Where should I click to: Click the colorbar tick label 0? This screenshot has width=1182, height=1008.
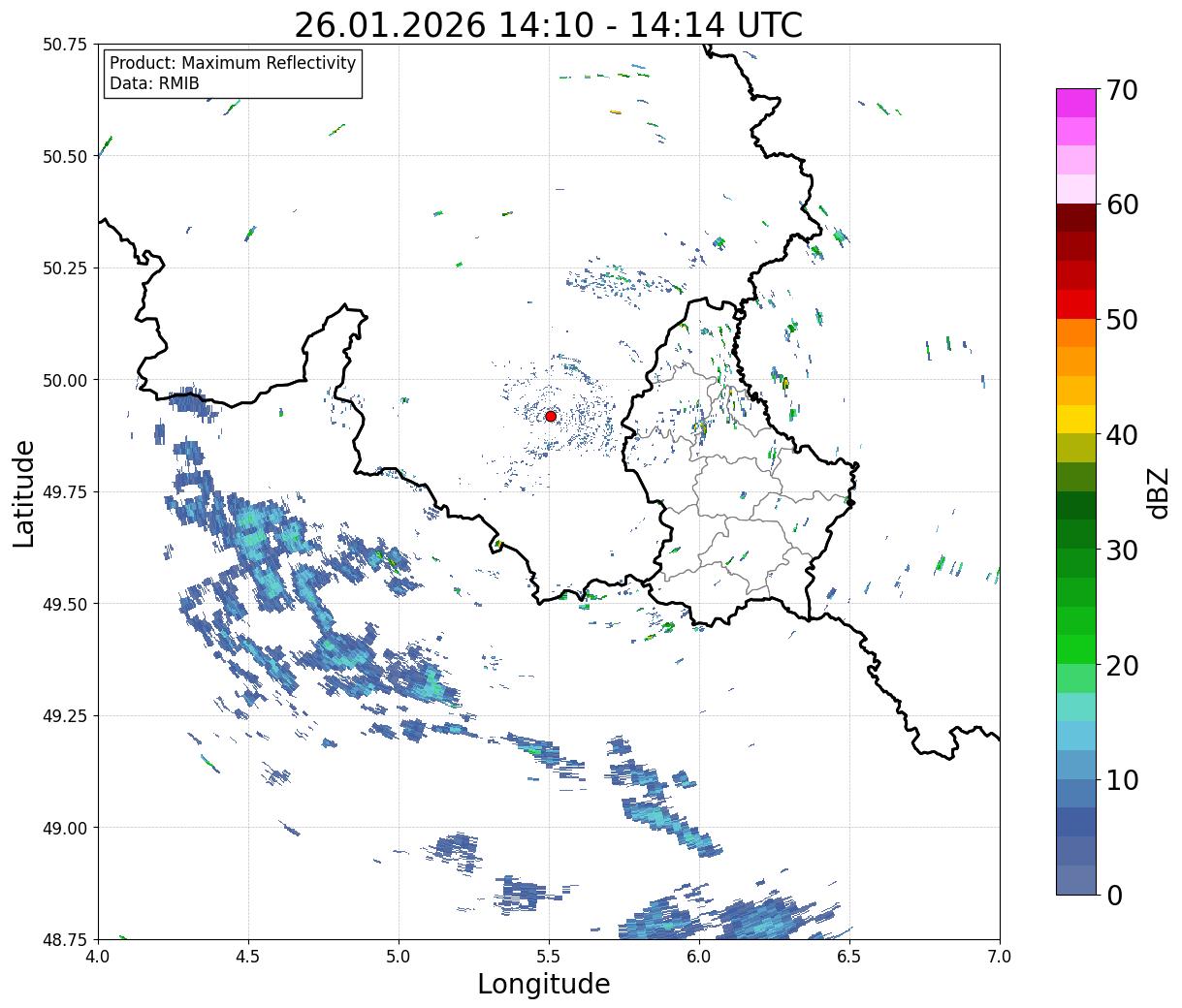coord(1114,896)
